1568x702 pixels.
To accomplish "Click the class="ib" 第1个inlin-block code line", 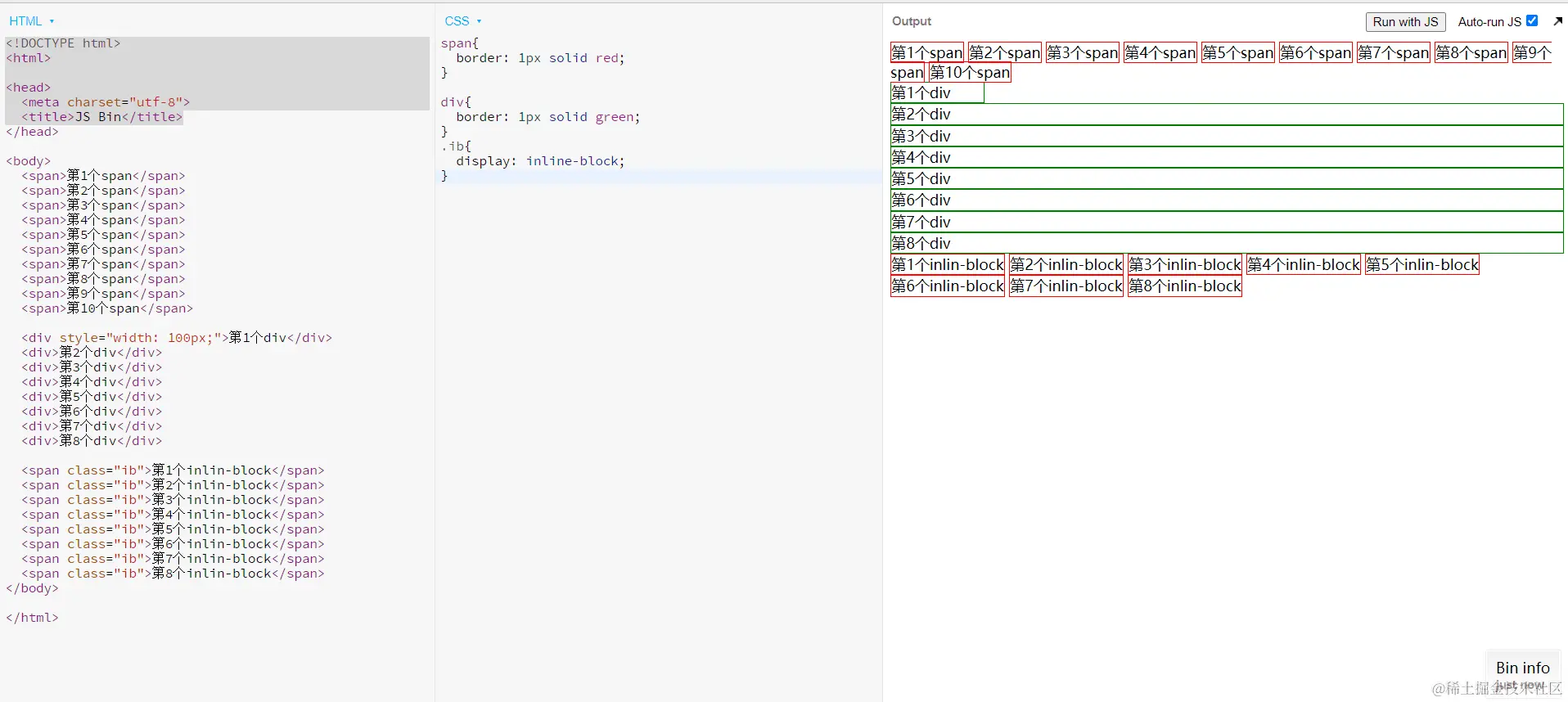I will [x=173, y=470].
